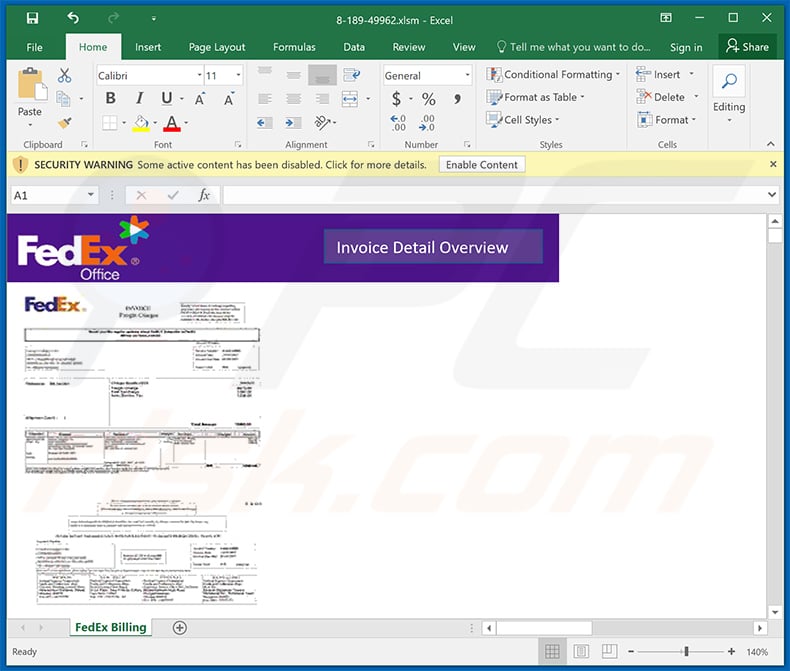Switch to the Formulas tab
This screenshot has width=790, height=671.
(x=294, y=47)
